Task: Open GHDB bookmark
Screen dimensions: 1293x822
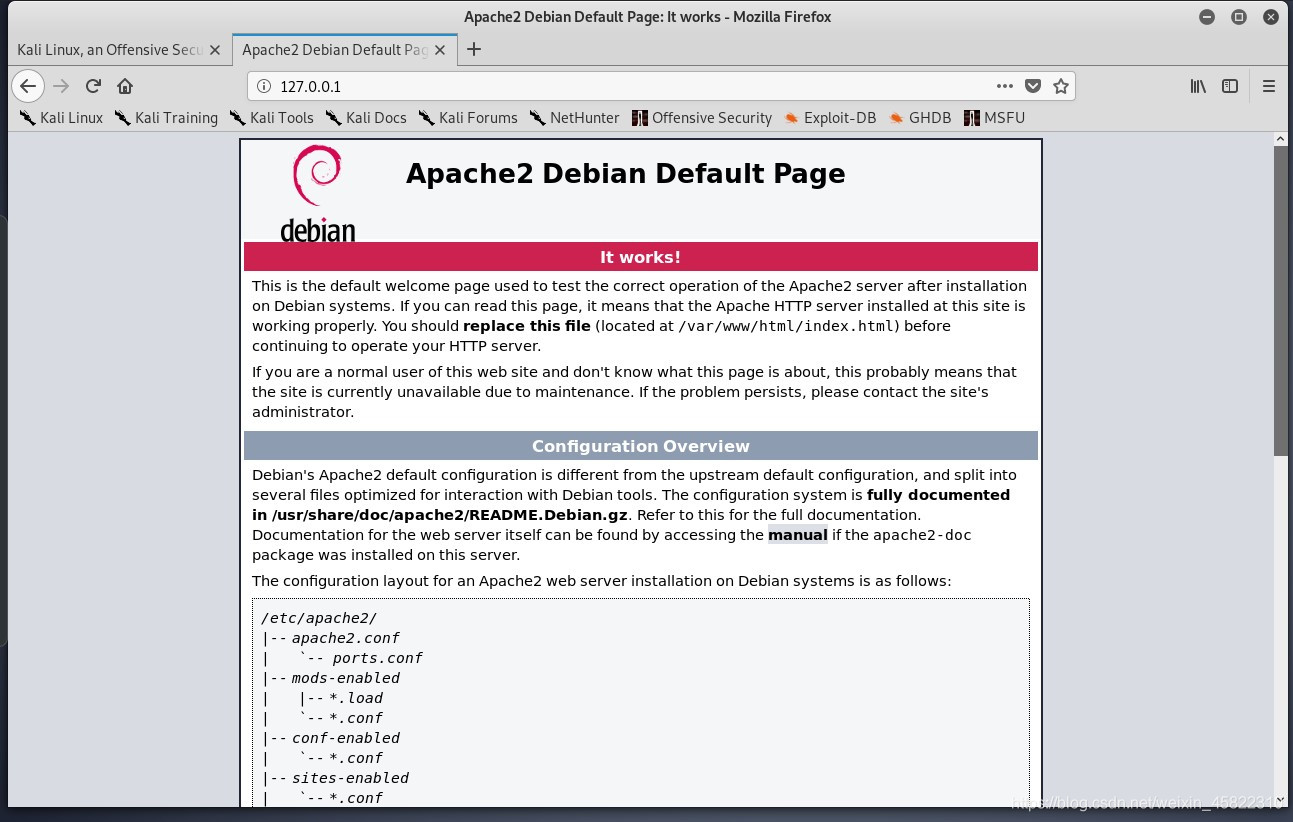Action: (x=920, y=118)
